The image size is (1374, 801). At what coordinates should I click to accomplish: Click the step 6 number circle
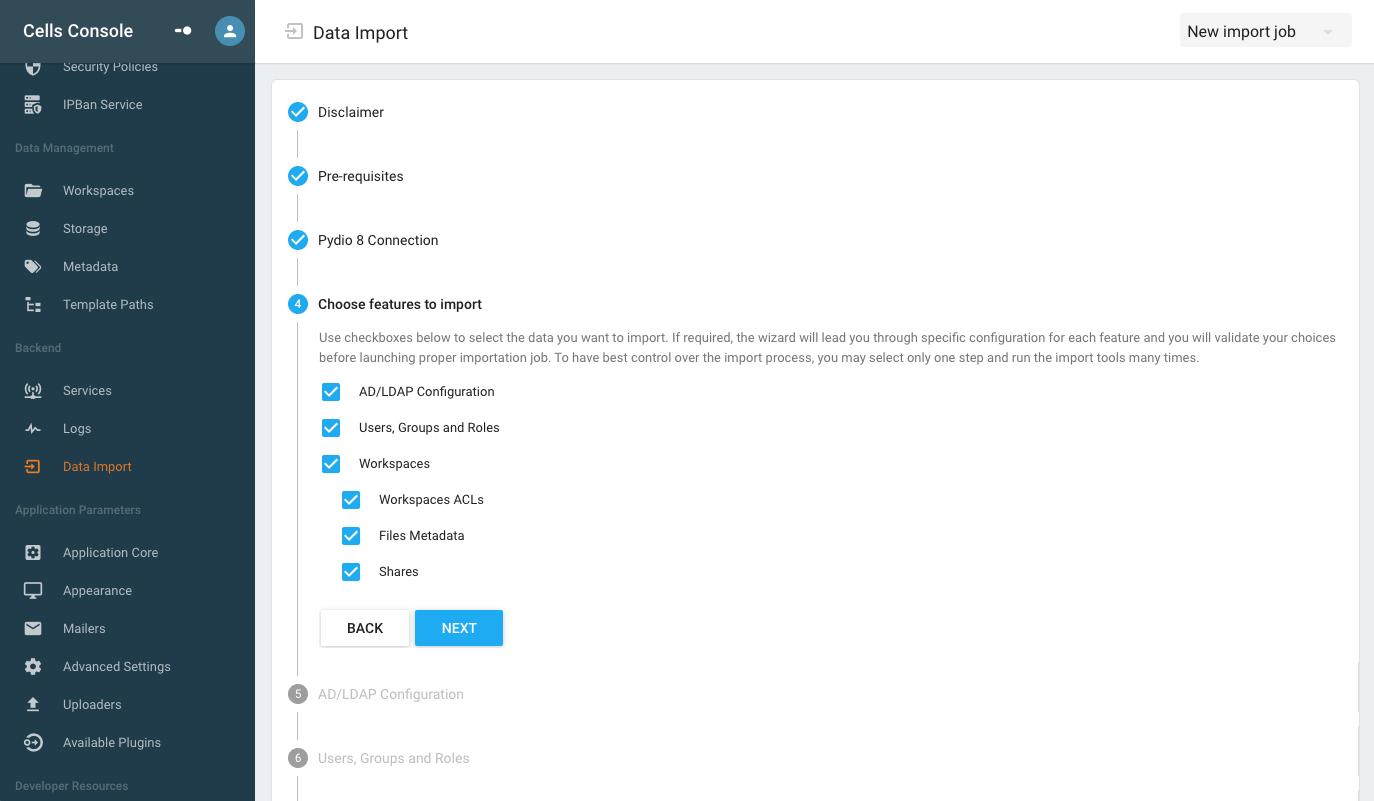click(x=298, y=758)
